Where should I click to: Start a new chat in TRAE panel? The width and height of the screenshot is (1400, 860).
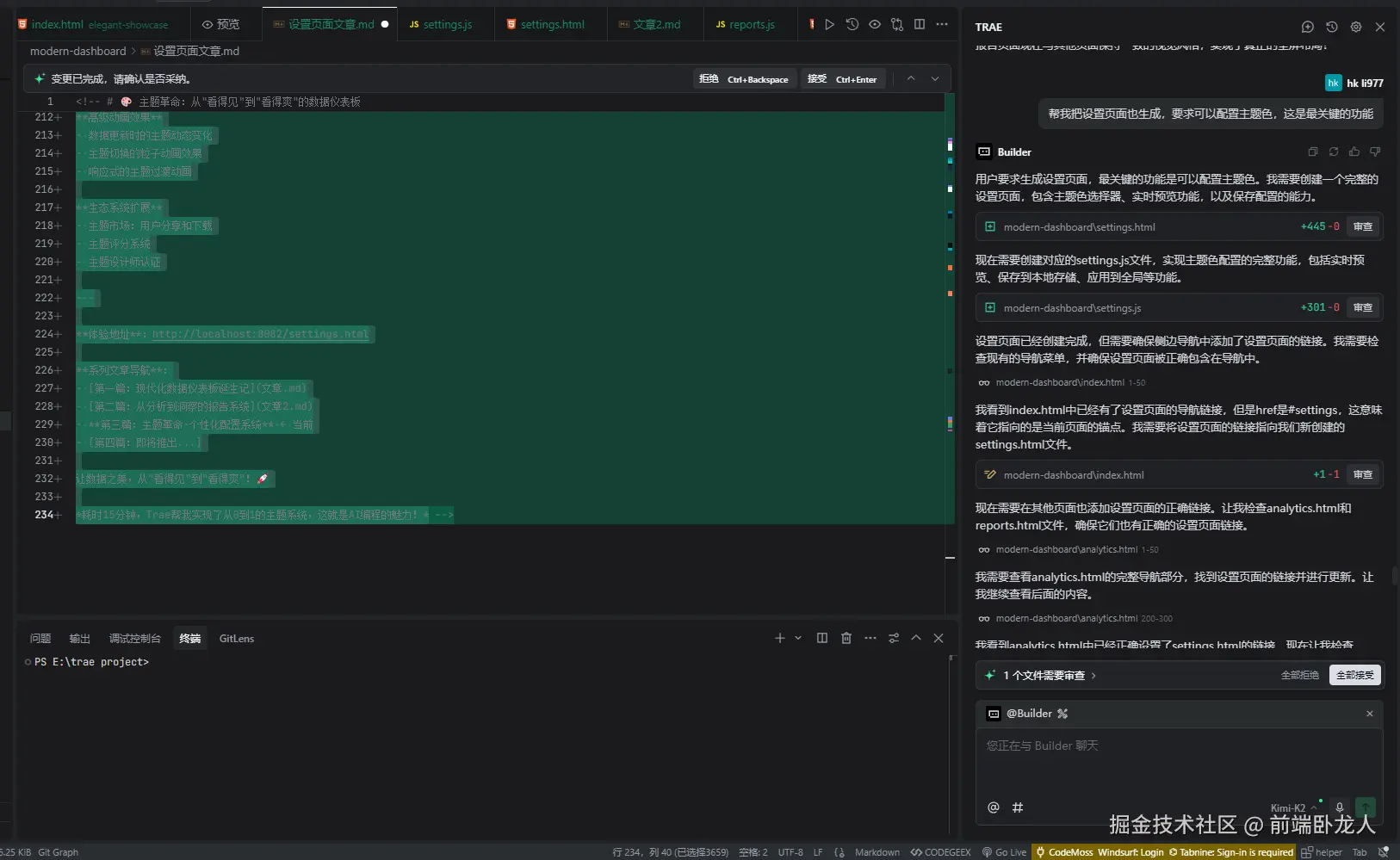1307,27
